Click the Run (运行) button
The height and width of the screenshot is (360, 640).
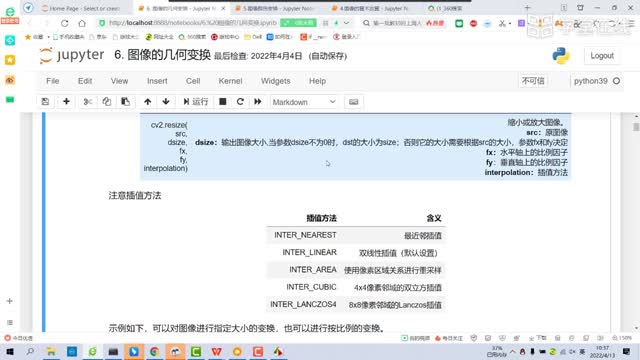(196, 102)
